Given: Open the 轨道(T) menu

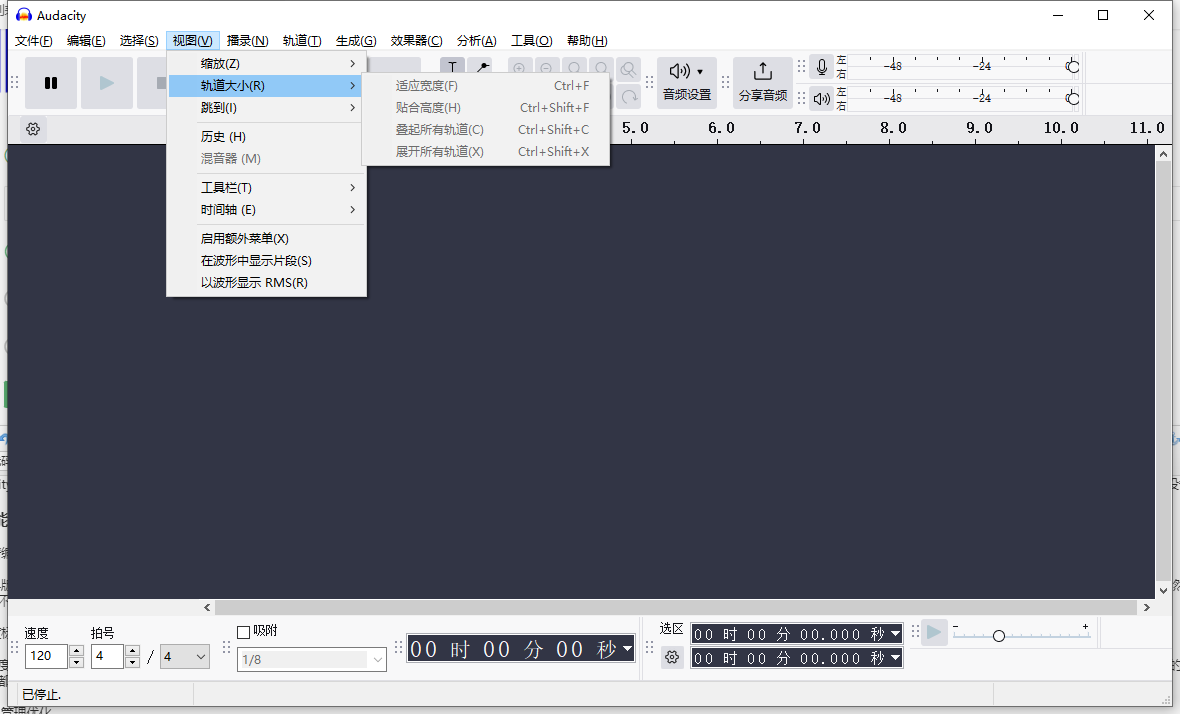Looking at the screenshot, I should coord(302,41).
